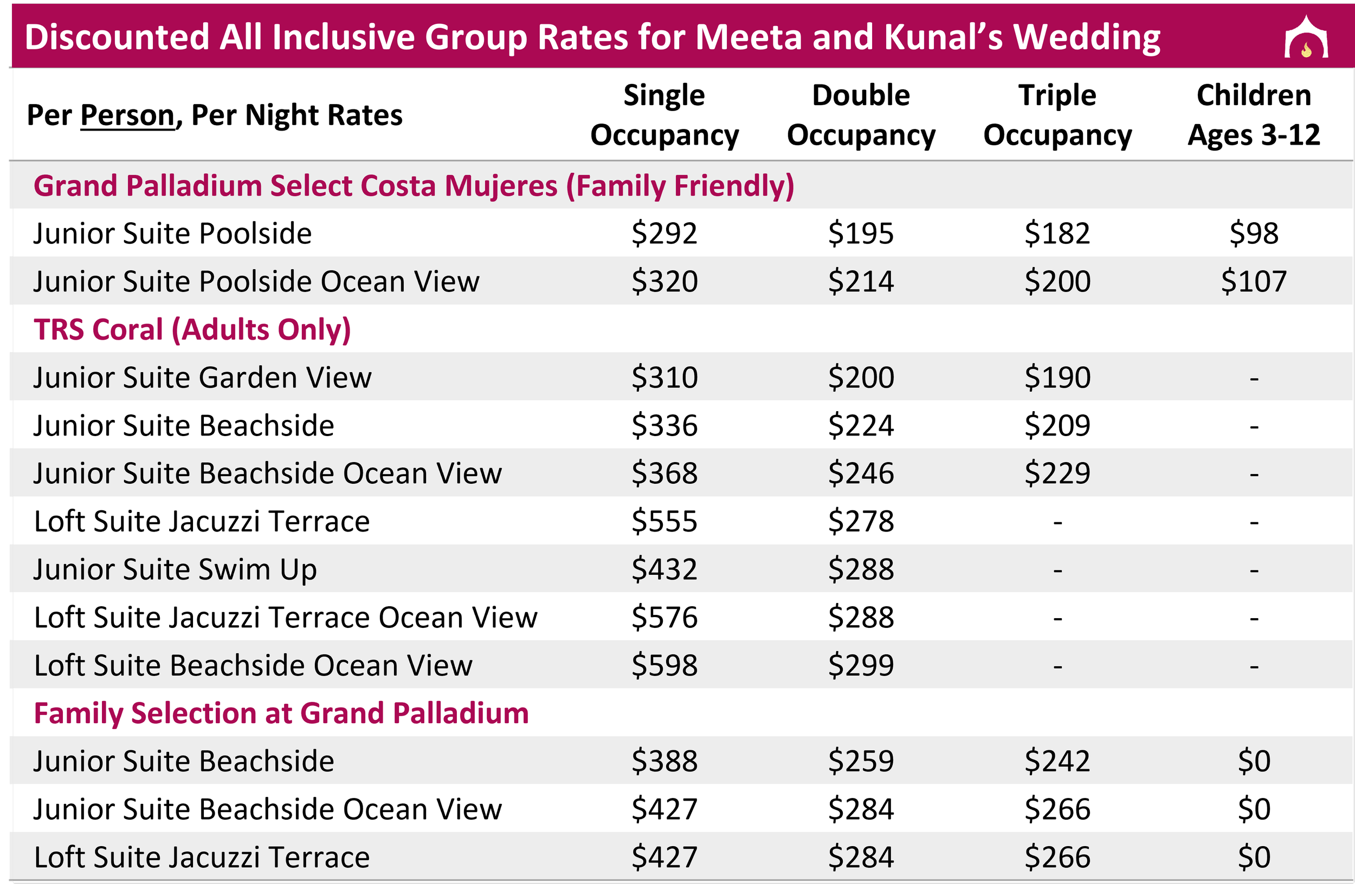Click the white arch logo icon
1355x896 pixels.
coord(1306,37)
